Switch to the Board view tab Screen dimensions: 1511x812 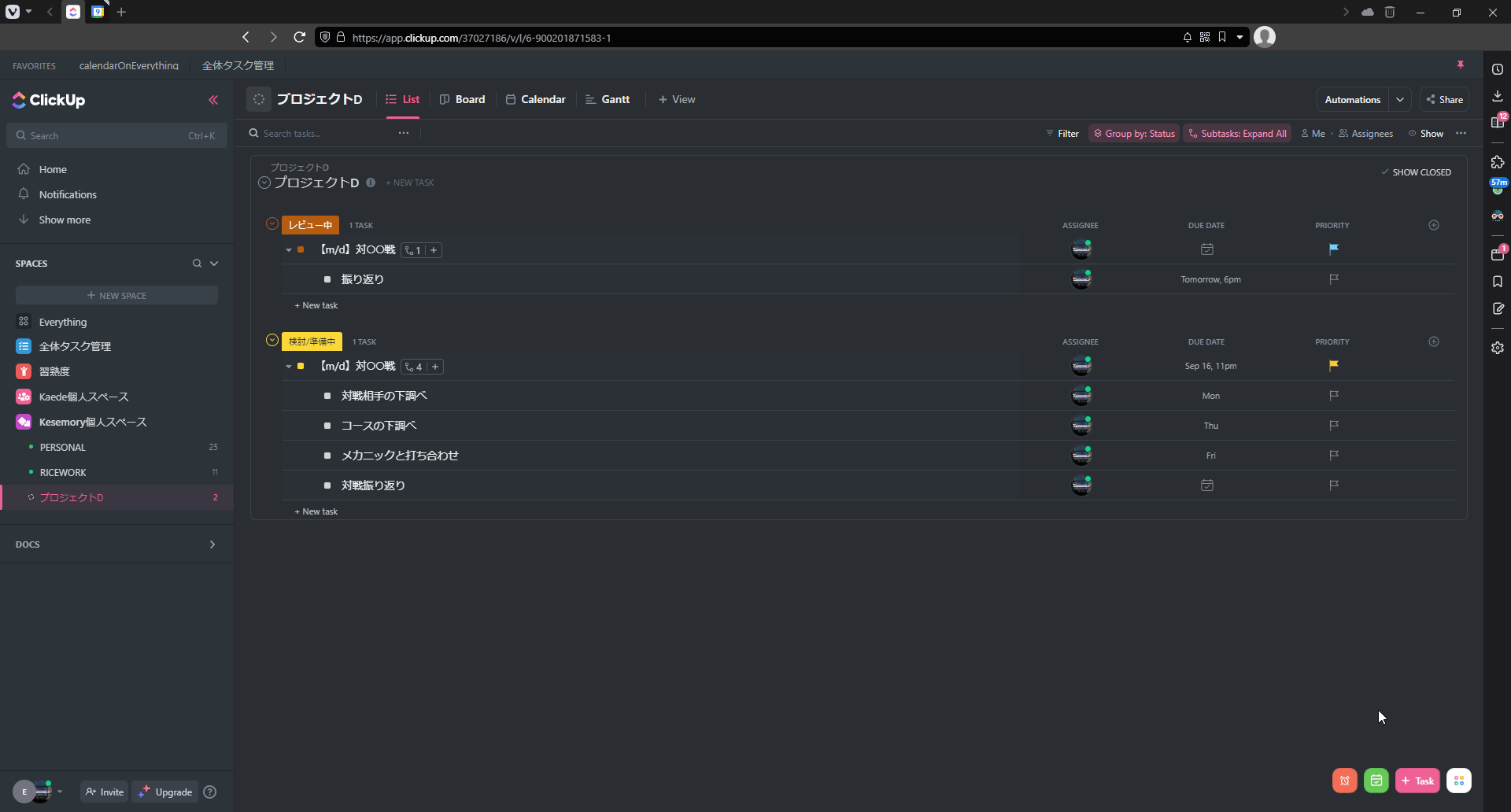click(462, 100)
